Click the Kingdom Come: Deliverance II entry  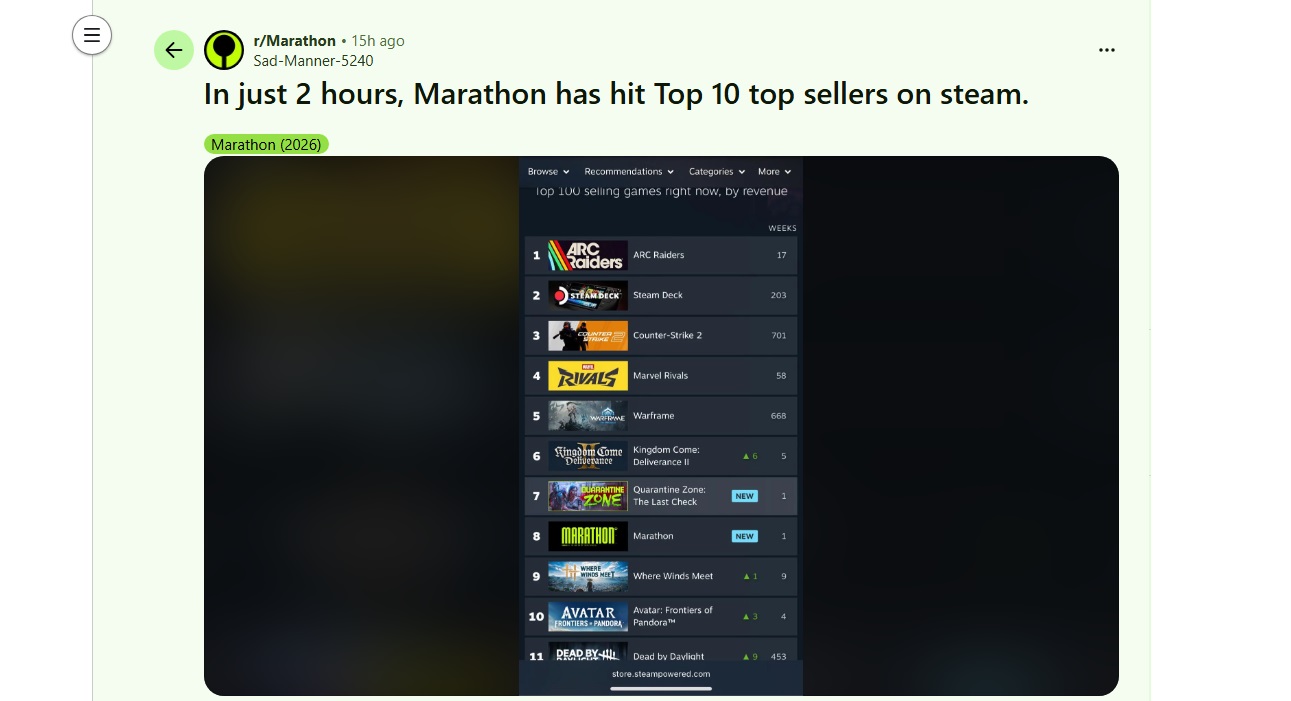(x=661, y=456)
